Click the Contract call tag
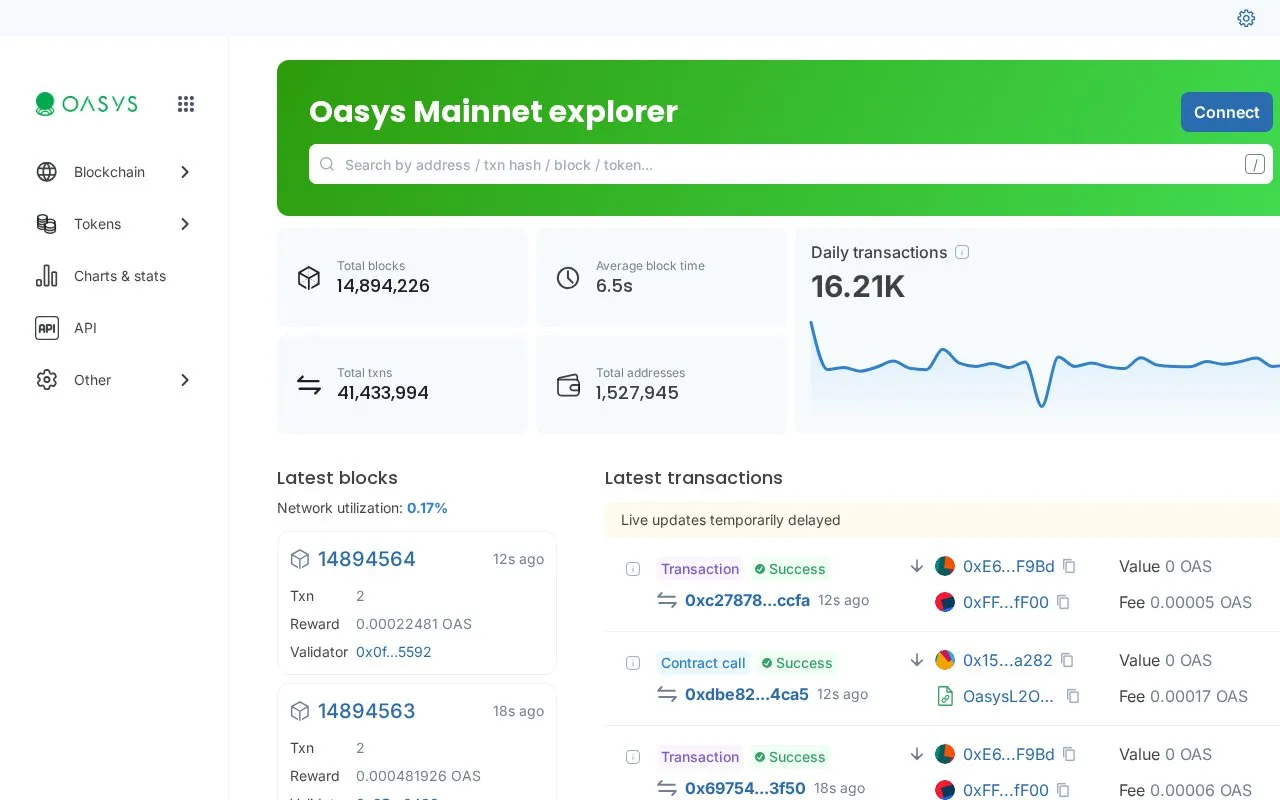This screenshot has height=800, width=1280. [703, 663]
